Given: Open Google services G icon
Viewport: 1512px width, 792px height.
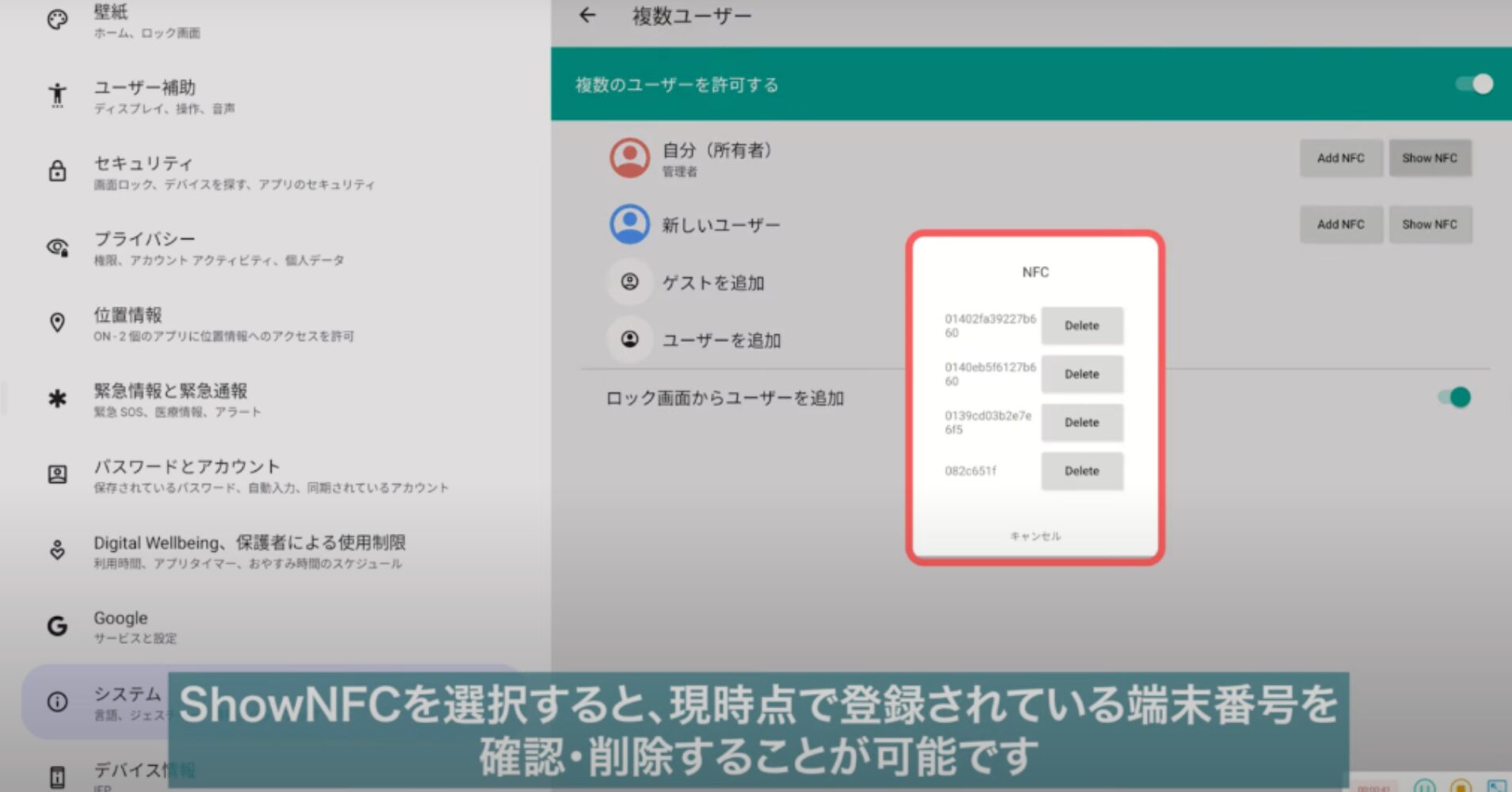Looking at the screenshot, I should pyautogui.click(x=58, y=626).
